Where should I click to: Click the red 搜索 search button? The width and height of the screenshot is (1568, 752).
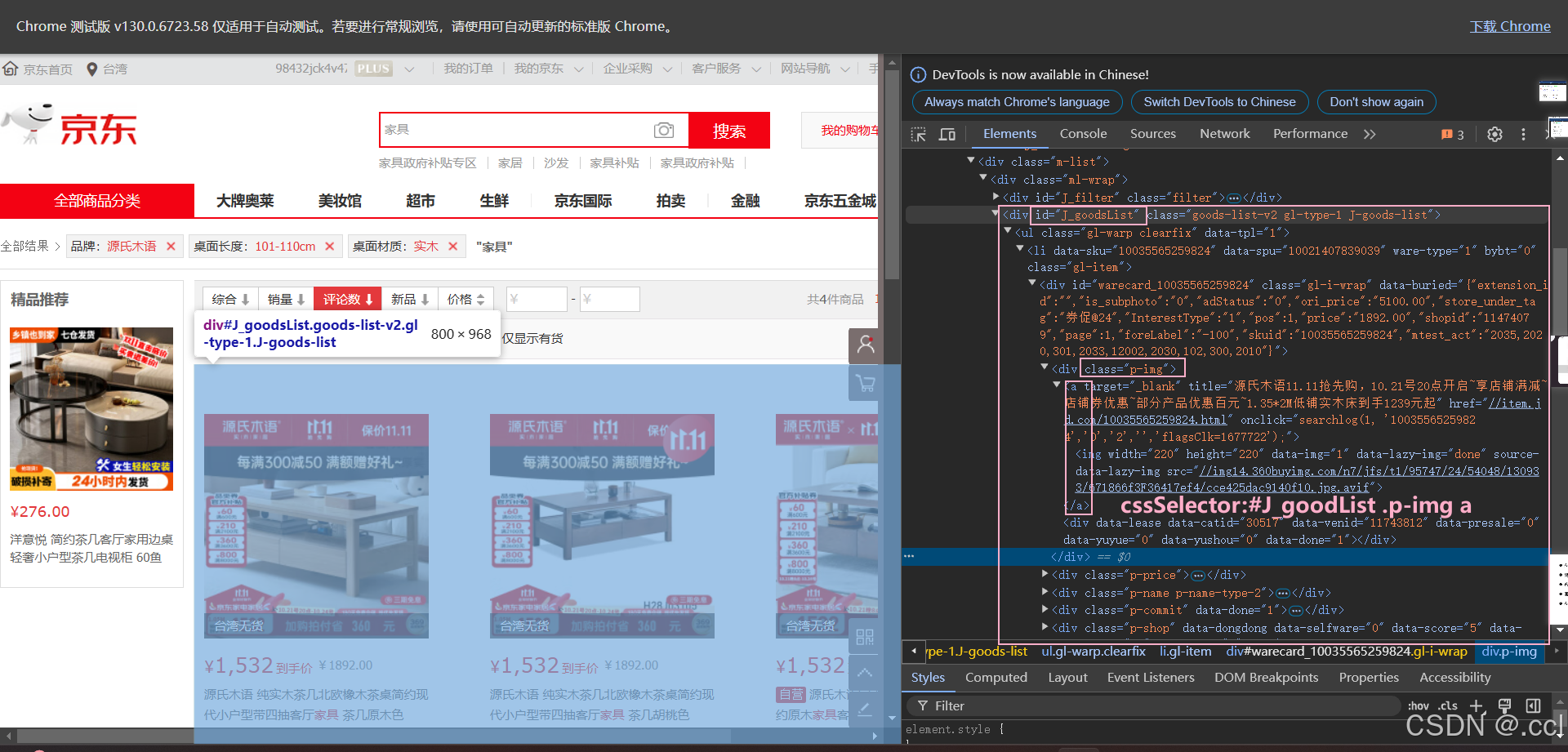(x=729, y=131)
